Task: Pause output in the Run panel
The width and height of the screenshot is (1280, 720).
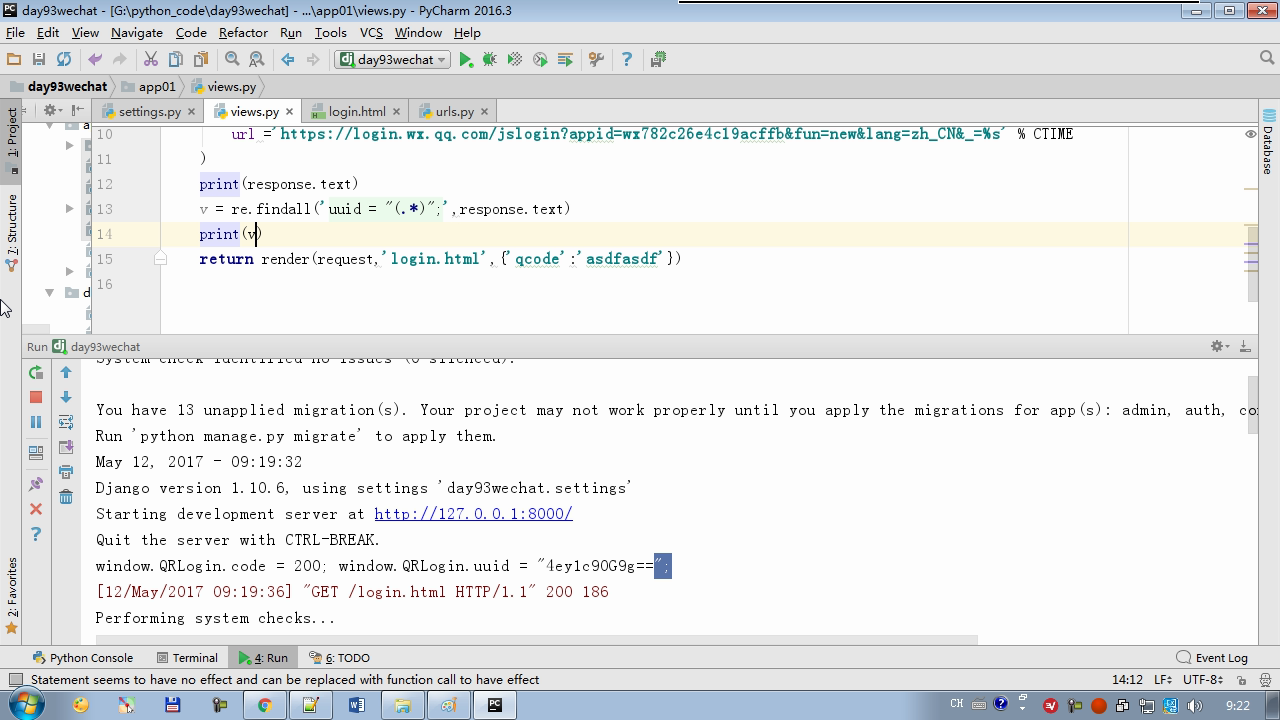Action: 36,422
